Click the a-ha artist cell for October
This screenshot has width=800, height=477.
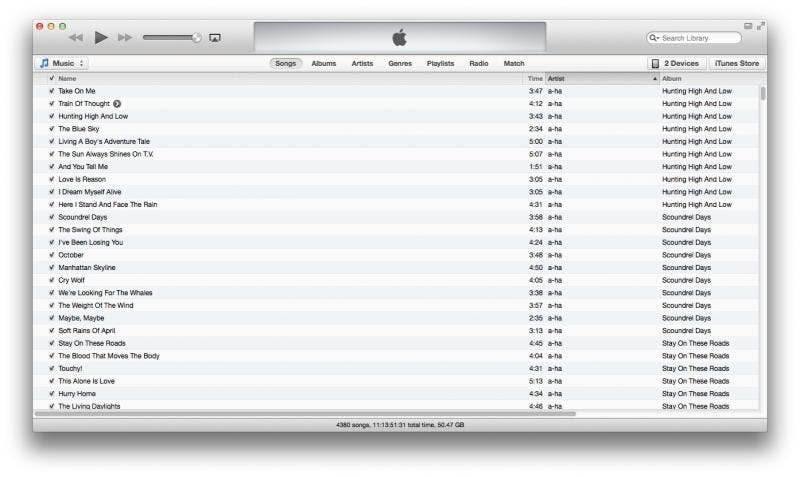555,255
